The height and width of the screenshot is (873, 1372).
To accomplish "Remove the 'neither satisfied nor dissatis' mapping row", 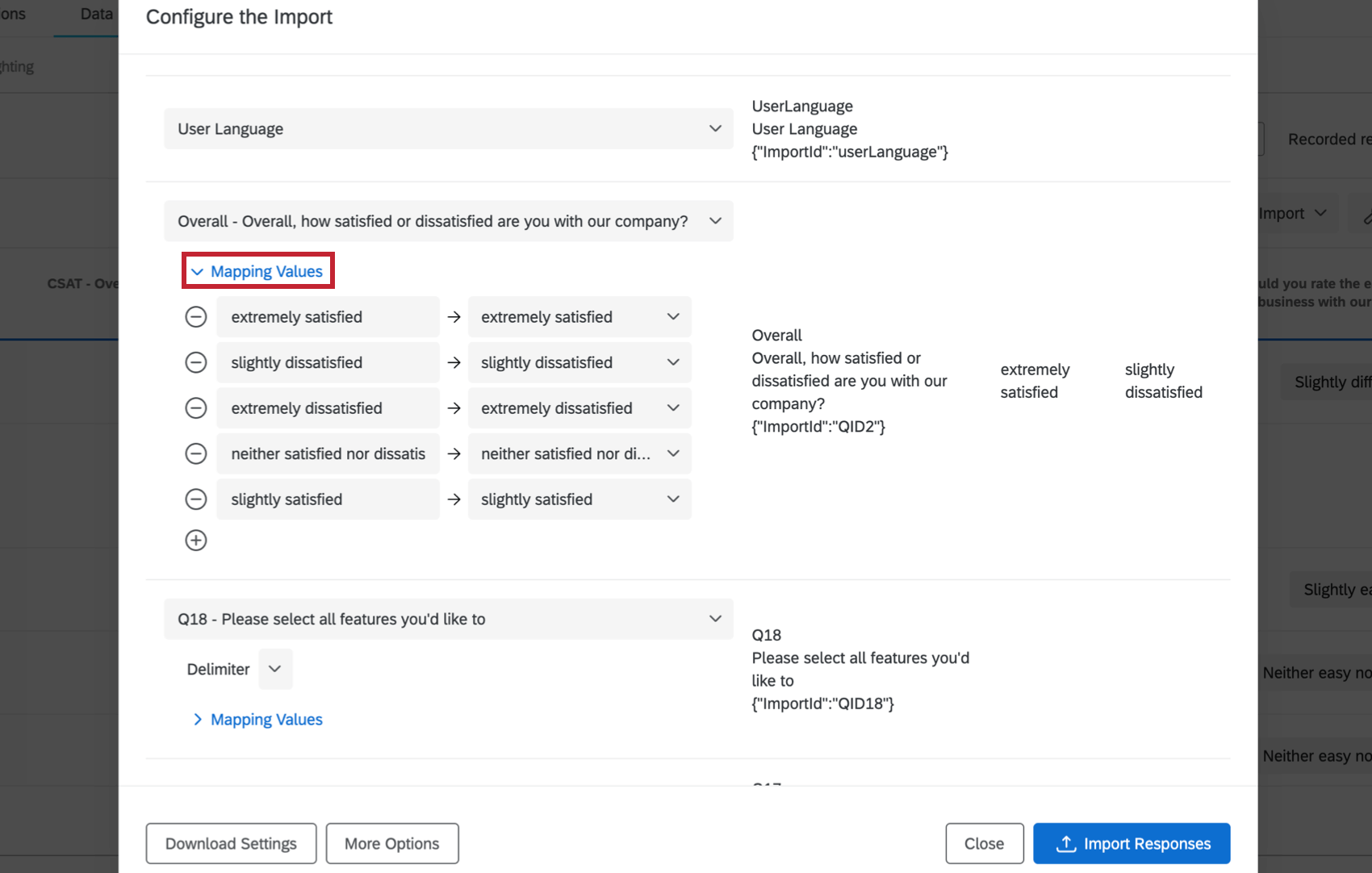I will coord(196,453).
